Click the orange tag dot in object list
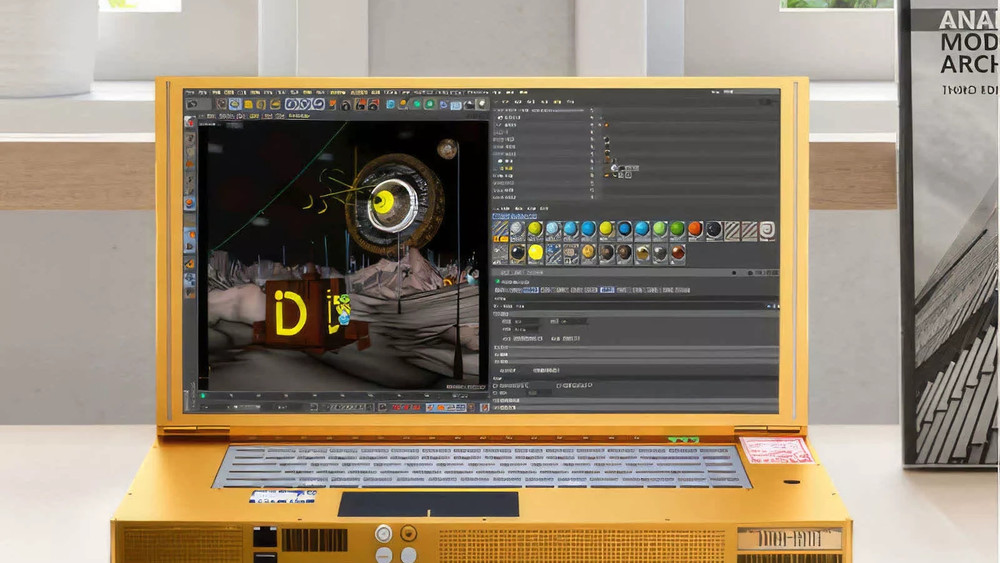Screen dimensions: 1000x563 pyautogui.click(x=607, y=125)
